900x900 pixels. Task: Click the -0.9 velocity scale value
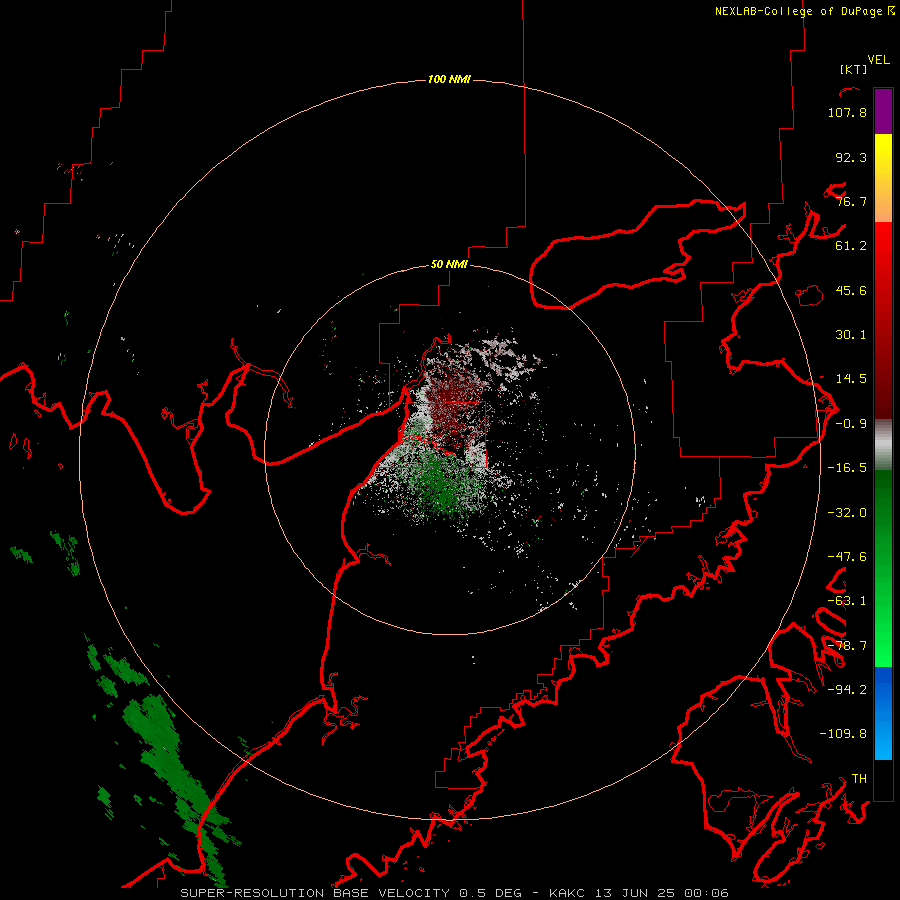click(x=851, y=424)
